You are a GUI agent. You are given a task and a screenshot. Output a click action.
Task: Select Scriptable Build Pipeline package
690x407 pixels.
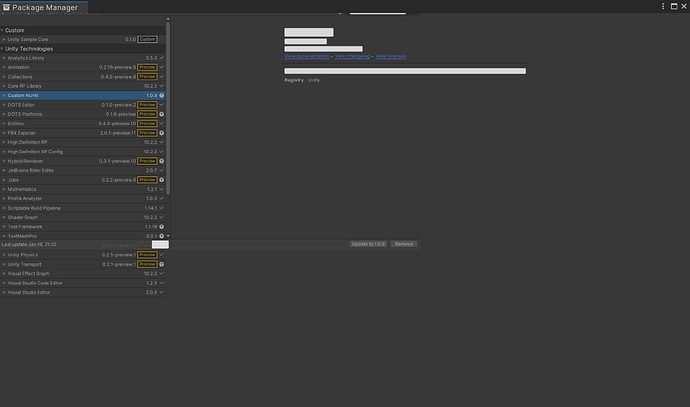click(83, 208)
